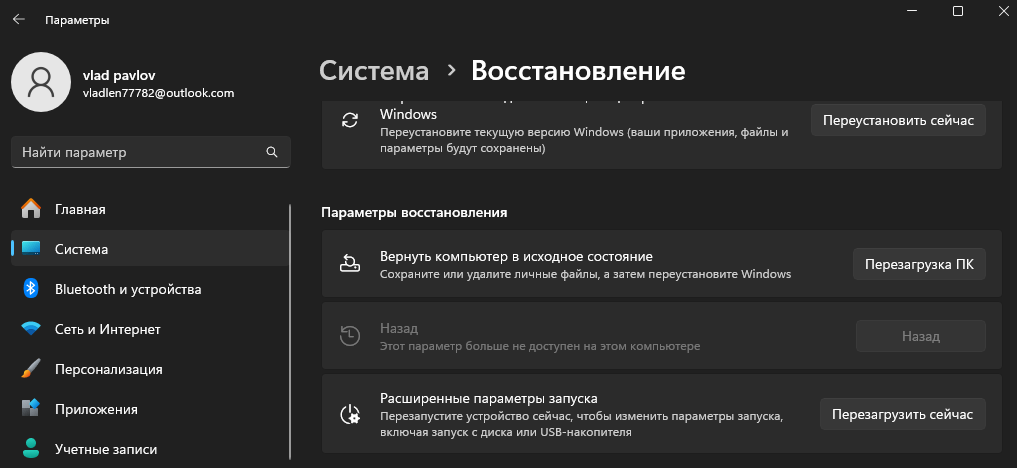Click Вернуть компьютер в исходное состояние text
1017x468 pixels.
click(x=516, y=257)
